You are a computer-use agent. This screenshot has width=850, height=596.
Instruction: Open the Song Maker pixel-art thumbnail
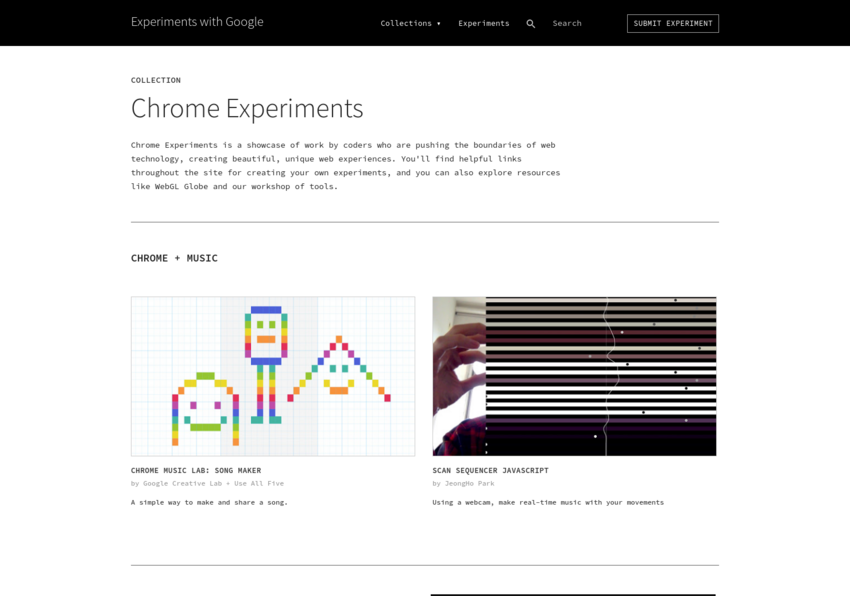coord(273,376)
